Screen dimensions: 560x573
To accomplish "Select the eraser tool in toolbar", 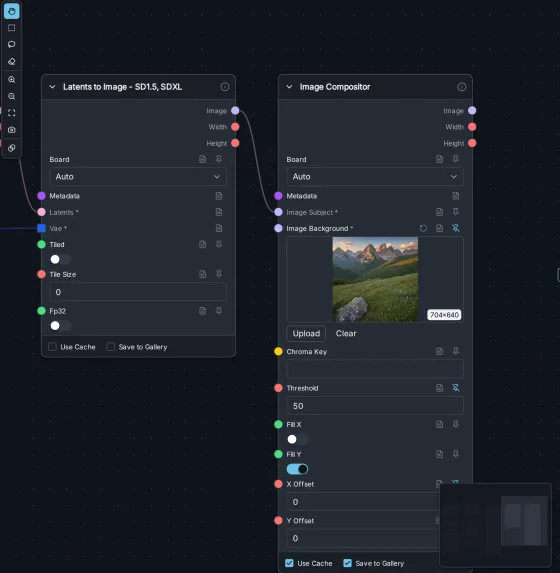I will 12,61.
